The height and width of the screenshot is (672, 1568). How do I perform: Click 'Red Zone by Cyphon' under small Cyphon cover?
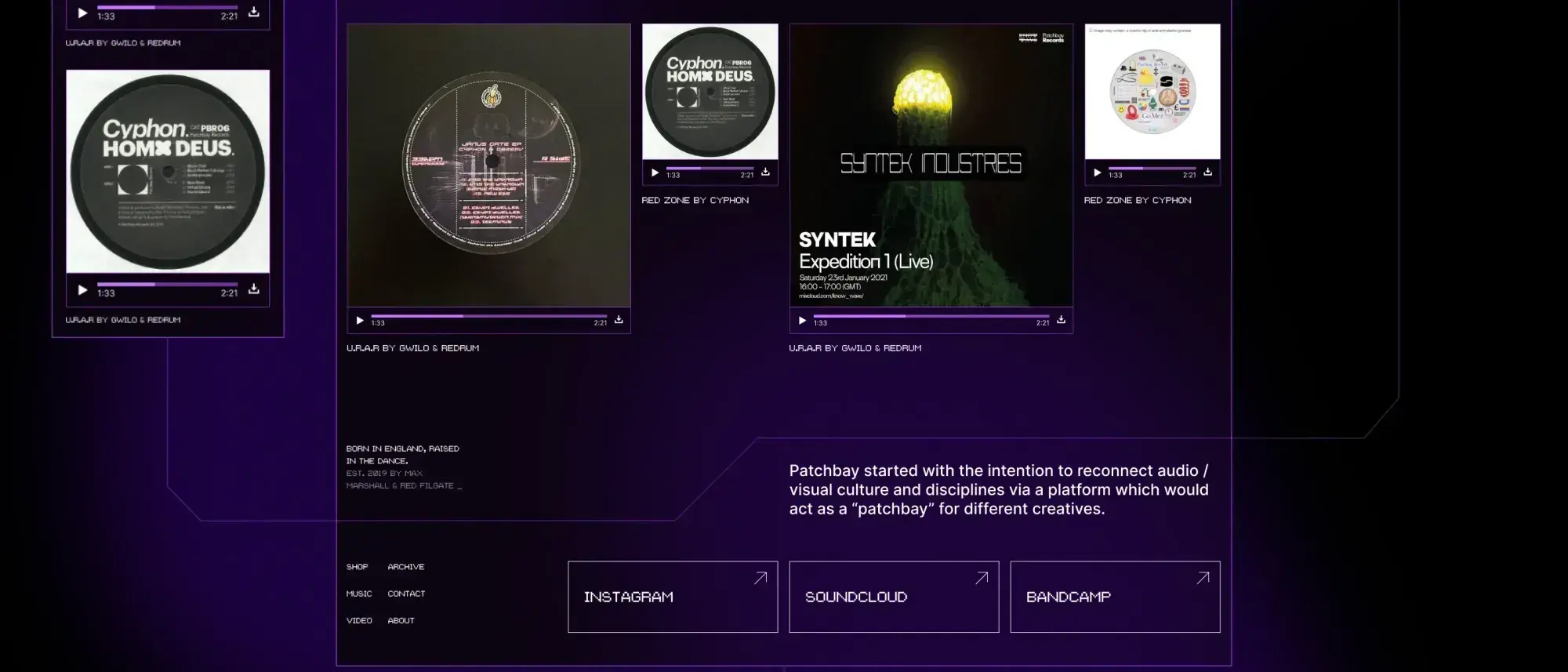click(695, 201)
